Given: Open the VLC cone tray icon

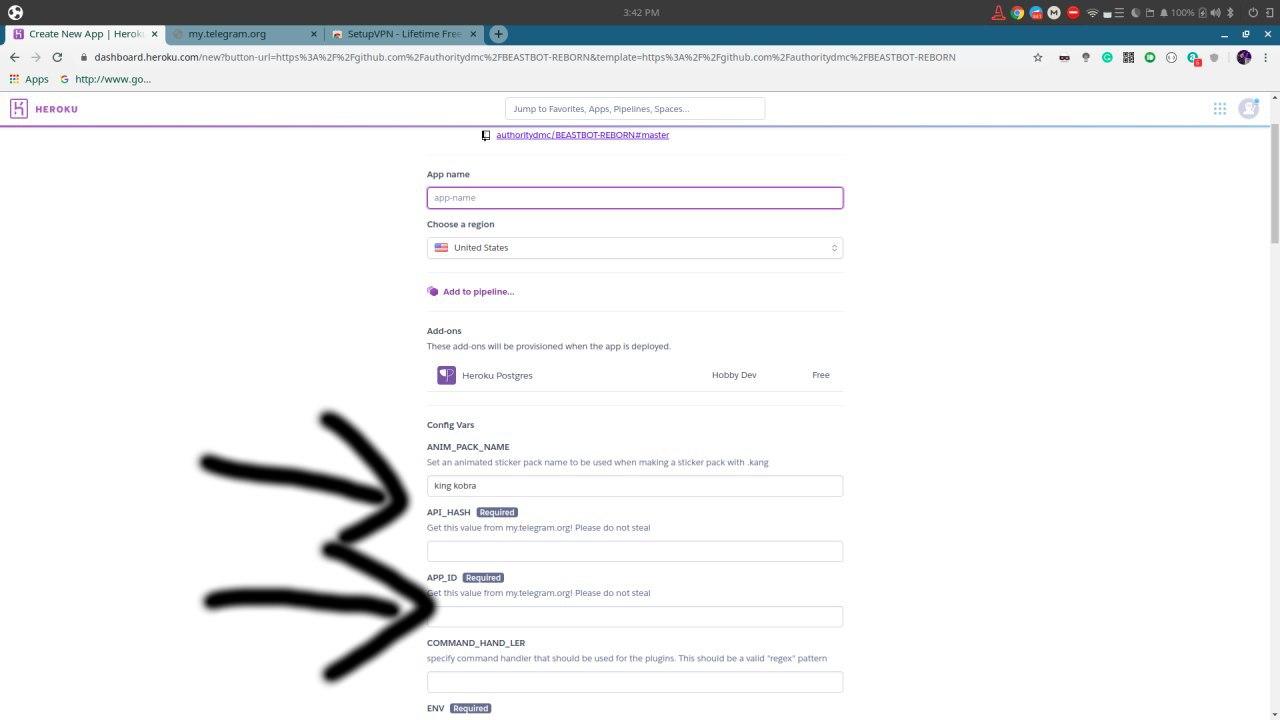Looking at the screenshot, I should (998, 13).
